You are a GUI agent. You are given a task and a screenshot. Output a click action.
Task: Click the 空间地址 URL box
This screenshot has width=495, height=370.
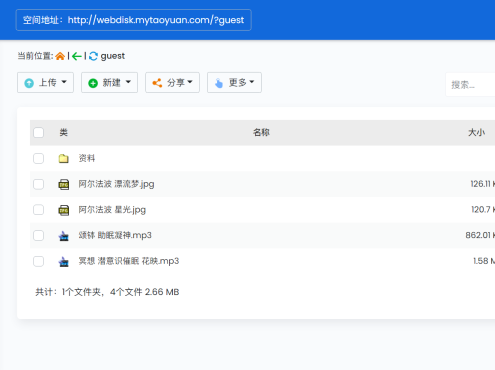[133, 20]
